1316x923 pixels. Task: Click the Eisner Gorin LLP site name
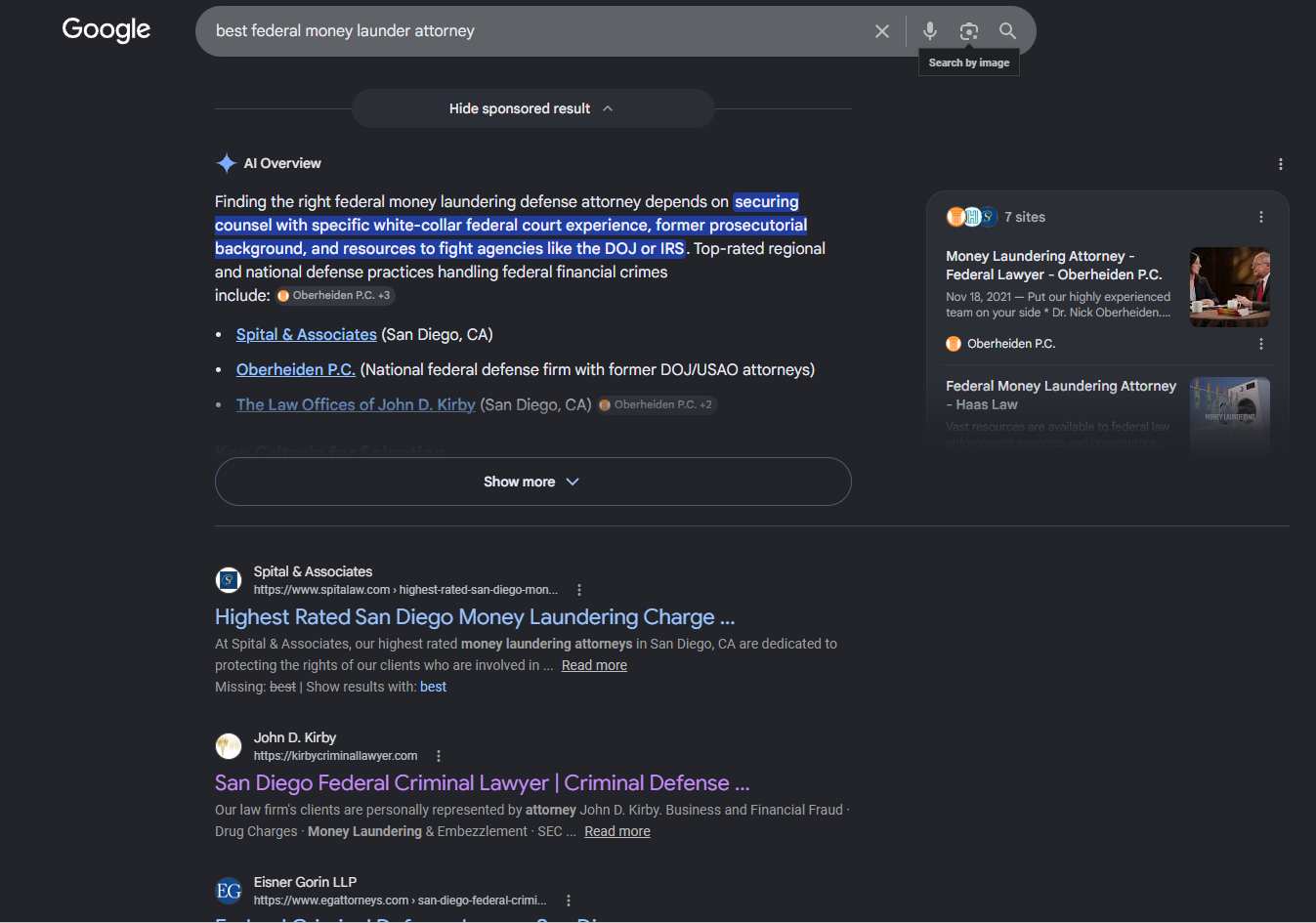[305, 882]
